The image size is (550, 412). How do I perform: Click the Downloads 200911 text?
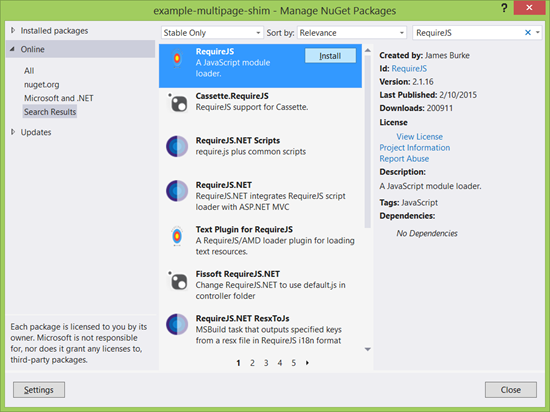point(416,108)
